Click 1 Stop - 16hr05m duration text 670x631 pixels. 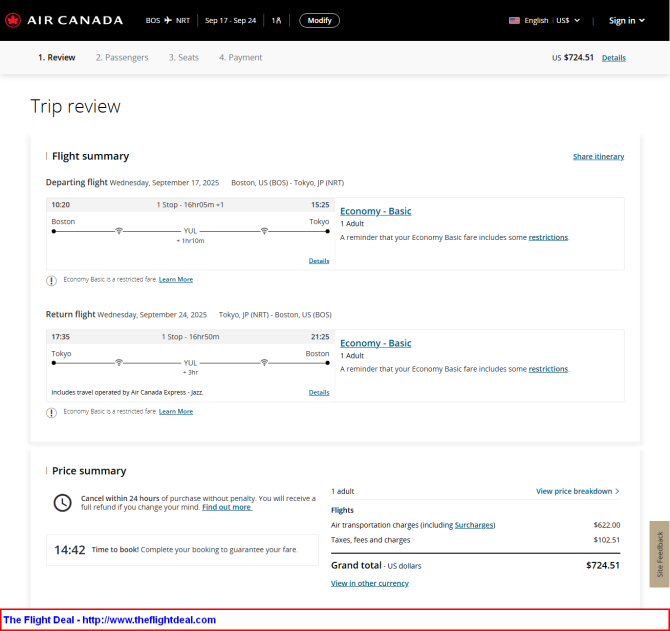pyautogui.click(x=190, y=205)
